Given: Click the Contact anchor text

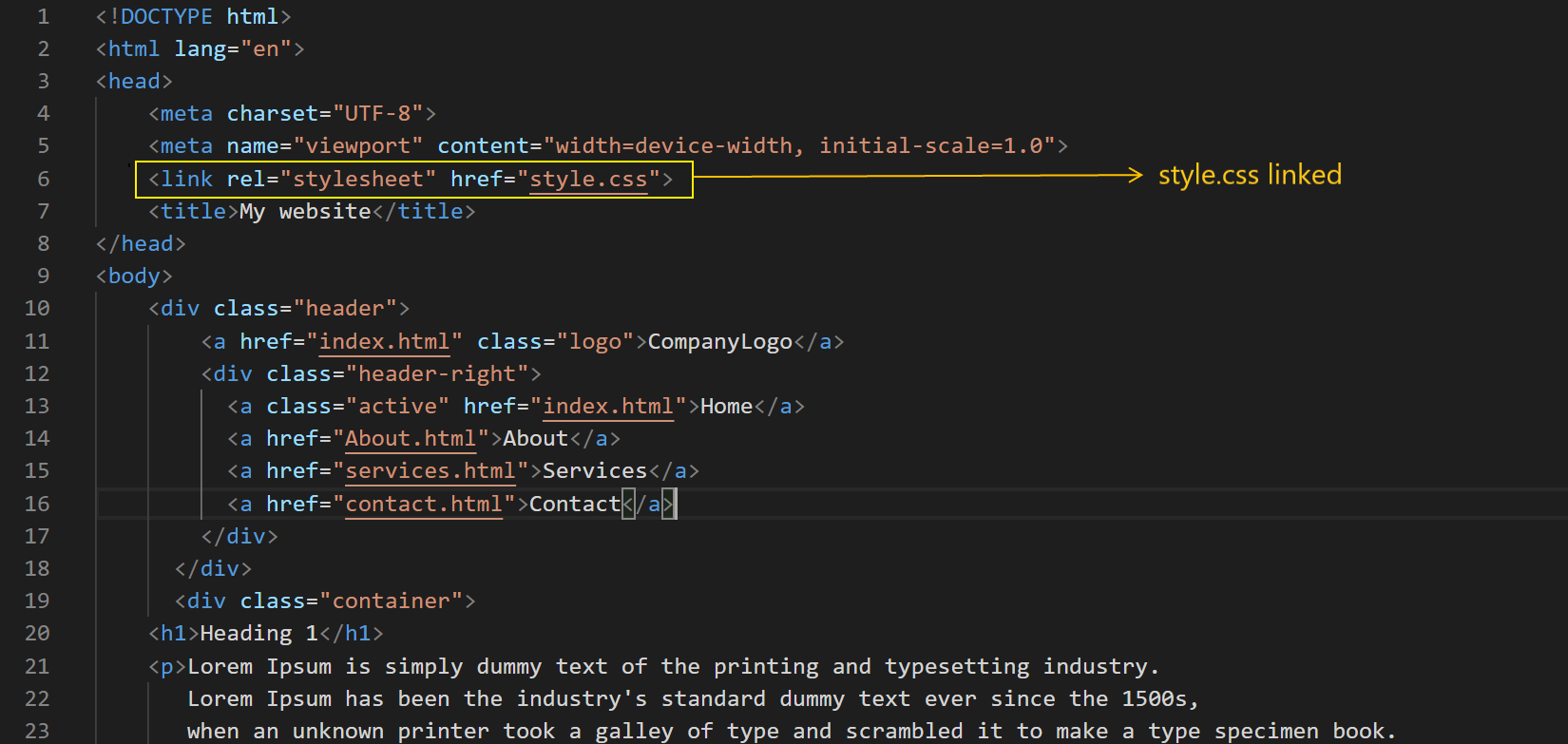Looking at the screenshot, I should 575,504.
